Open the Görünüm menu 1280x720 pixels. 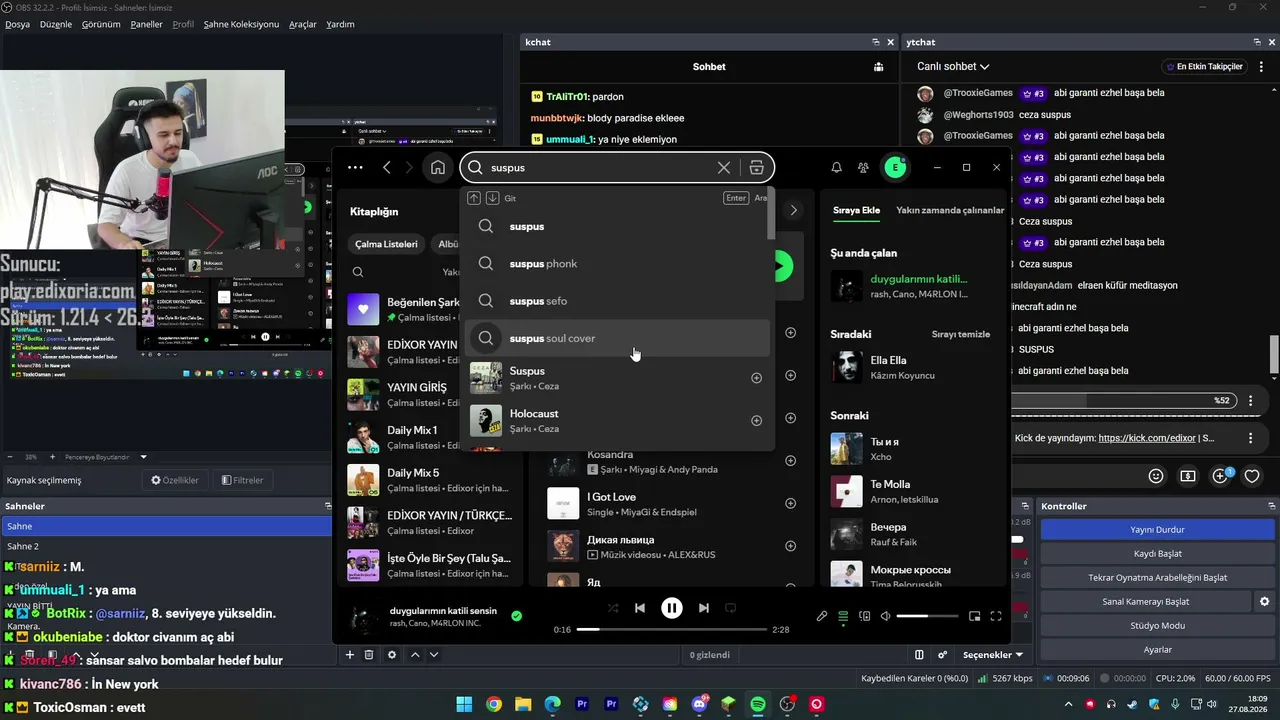[101, 24]
